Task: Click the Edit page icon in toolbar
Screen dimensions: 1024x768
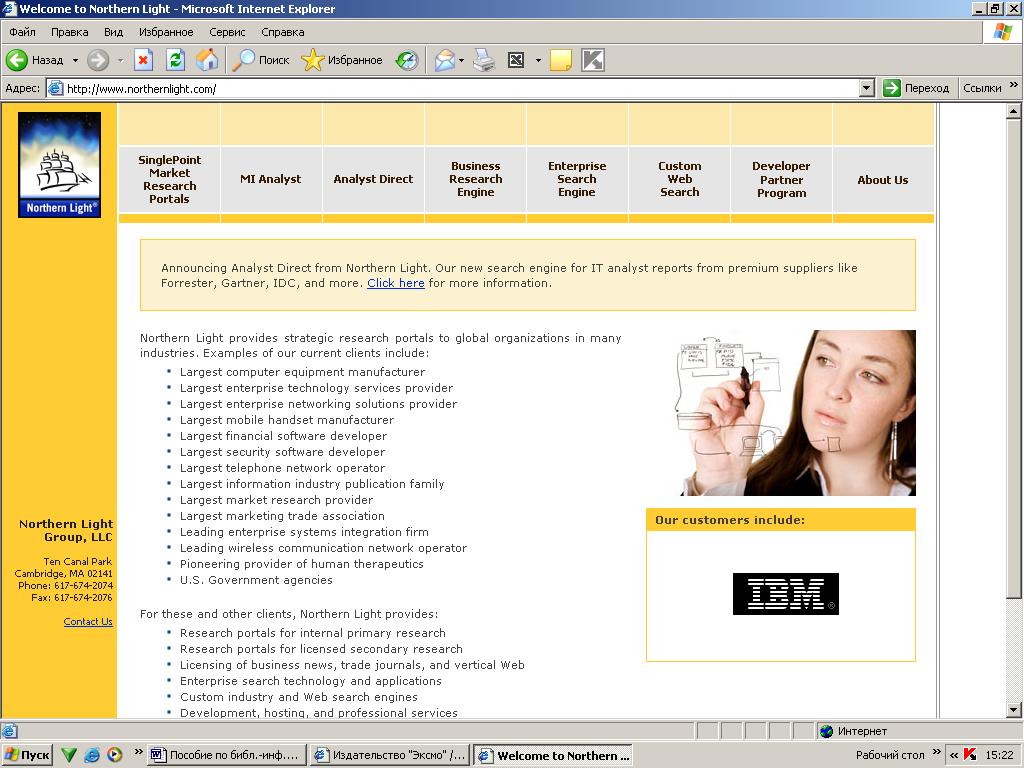Action: click(516, 60)
